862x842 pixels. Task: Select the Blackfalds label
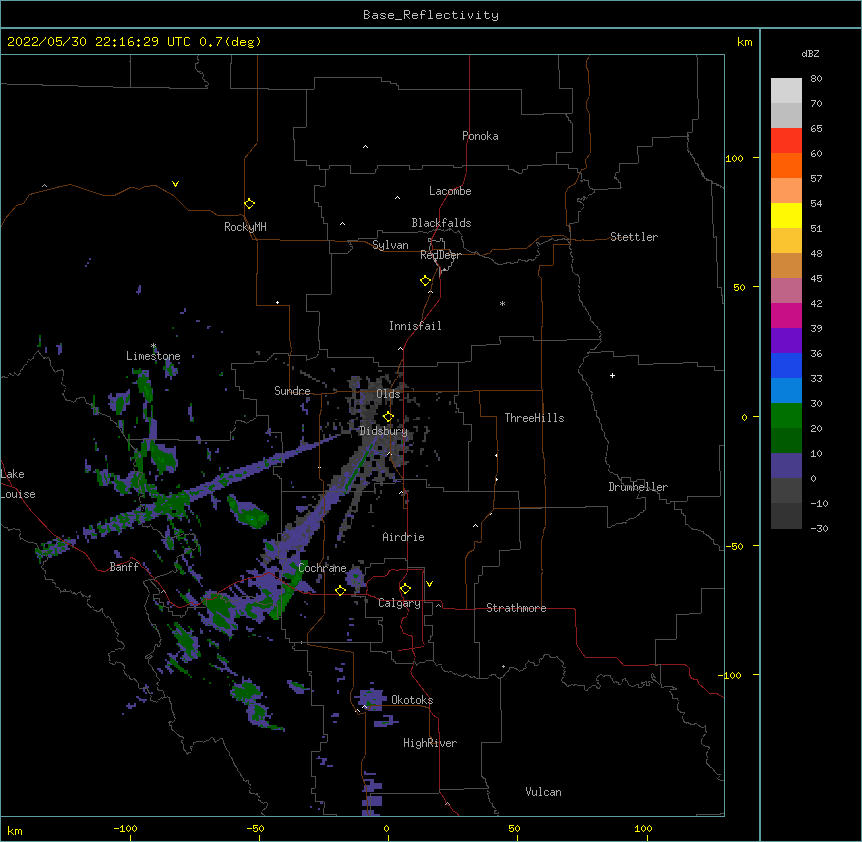click(441, 223)
